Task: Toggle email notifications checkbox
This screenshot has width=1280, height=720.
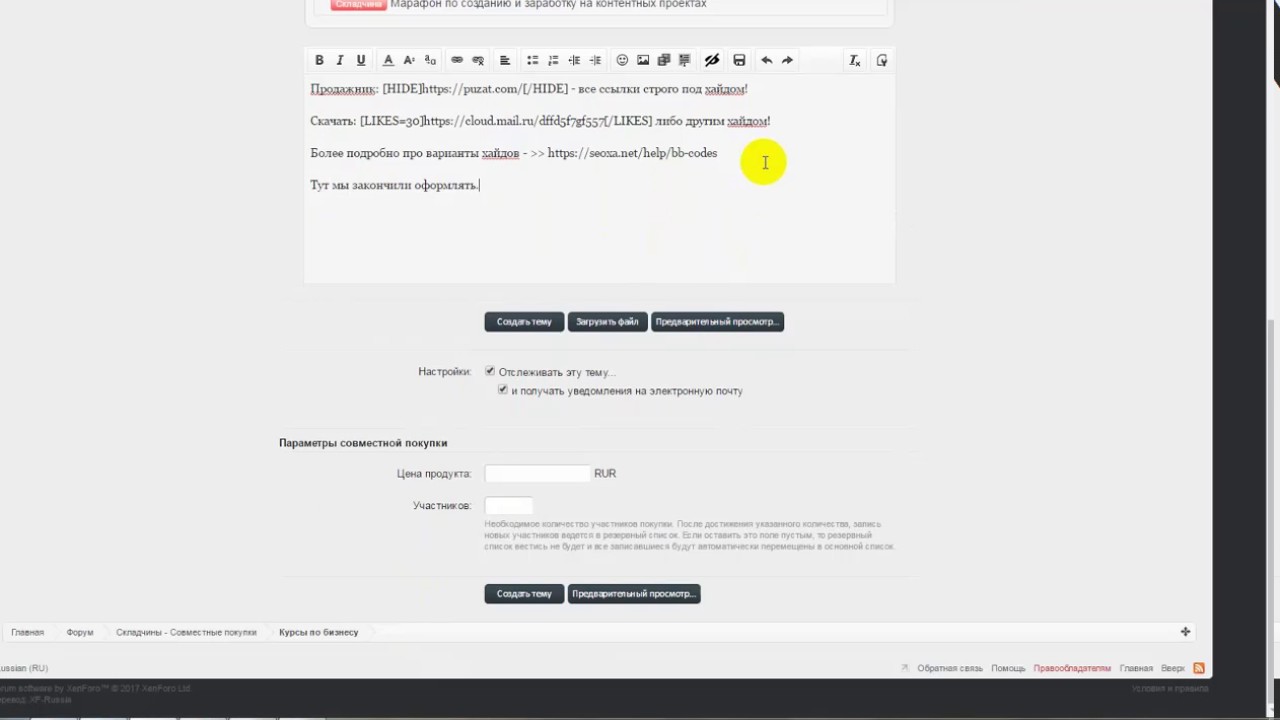Action: pos(503,390)
